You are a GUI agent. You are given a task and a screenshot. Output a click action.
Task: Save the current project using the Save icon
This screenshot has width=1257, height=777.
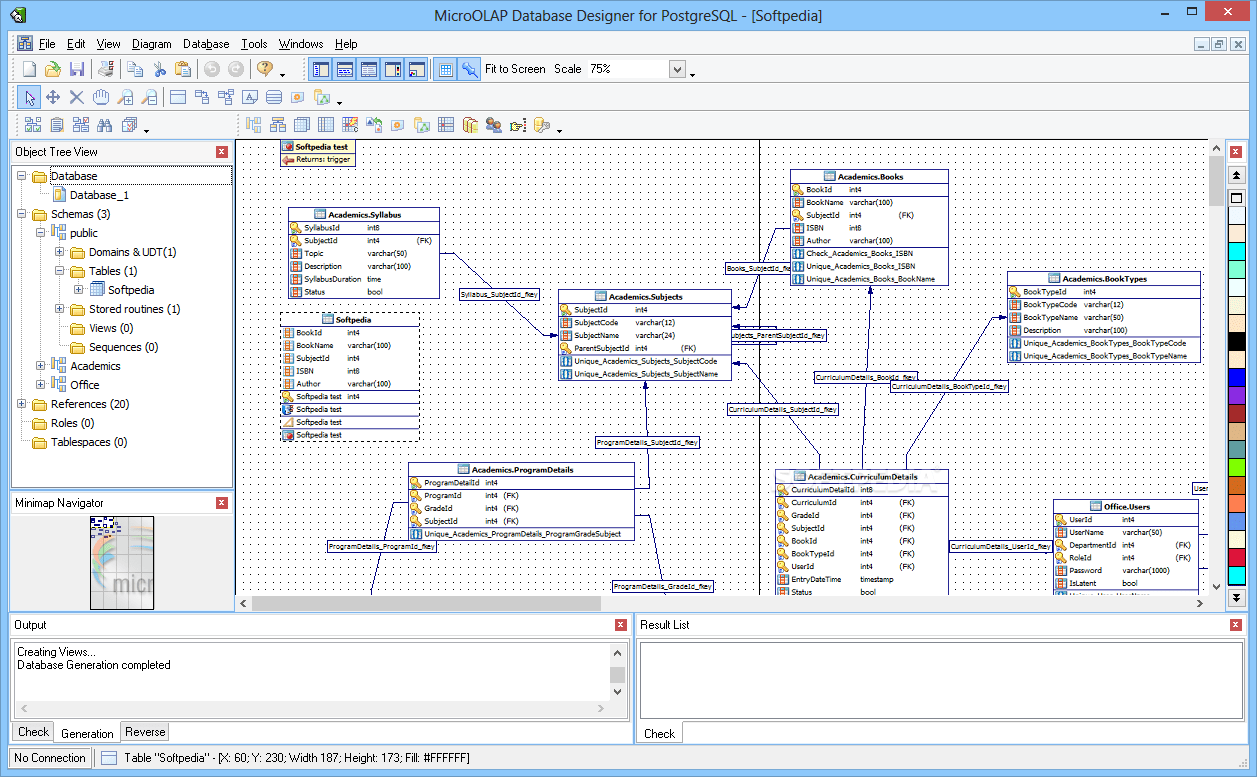(x=77, y=68)
